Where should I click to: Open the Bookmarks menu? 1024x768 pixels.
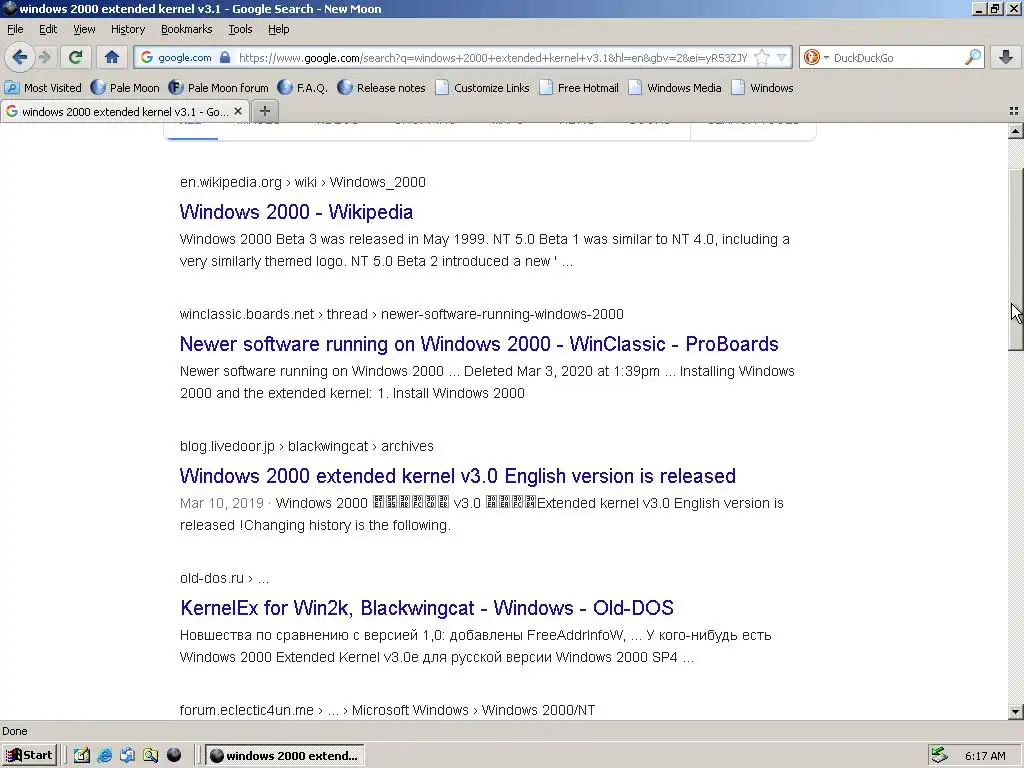coord(187,29)
